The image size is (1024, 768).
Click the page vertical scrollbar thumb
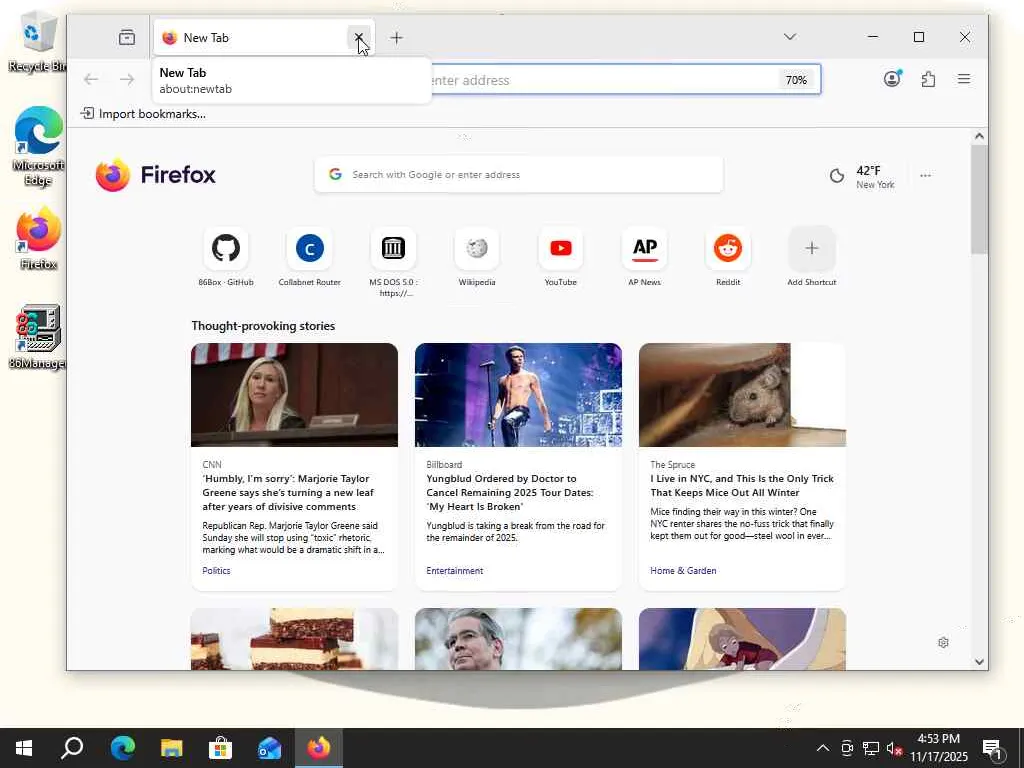click(979, 199)
